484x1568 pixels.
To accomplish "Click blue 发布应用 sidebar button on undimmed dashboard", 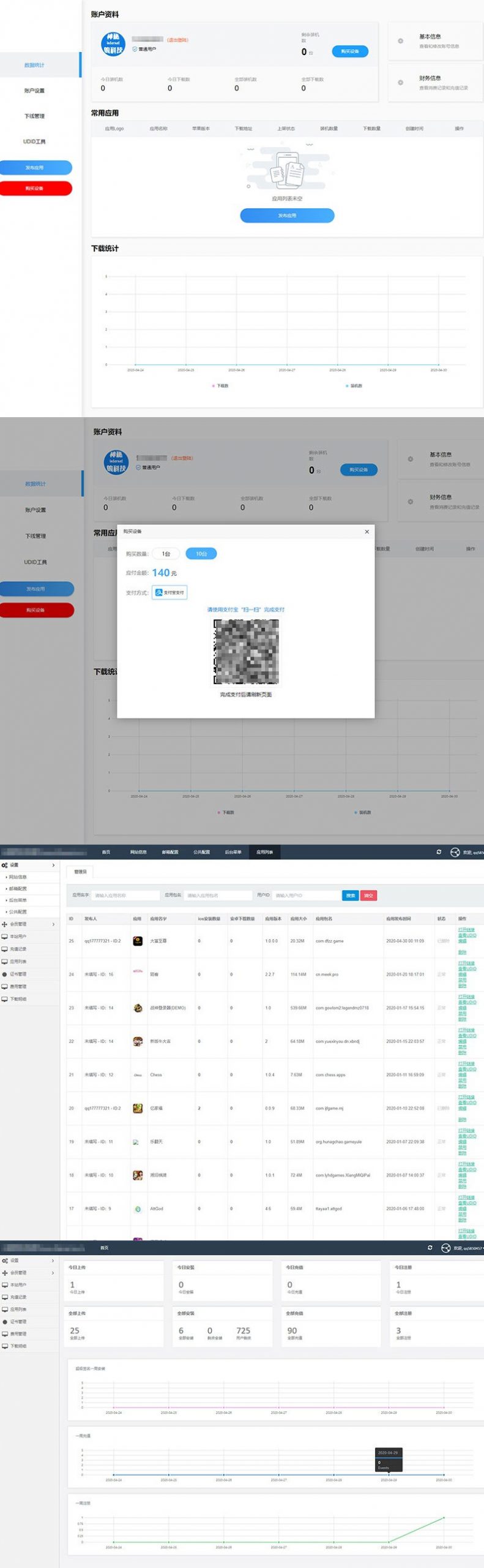I will pyautogui.click(x=35, y=167).
